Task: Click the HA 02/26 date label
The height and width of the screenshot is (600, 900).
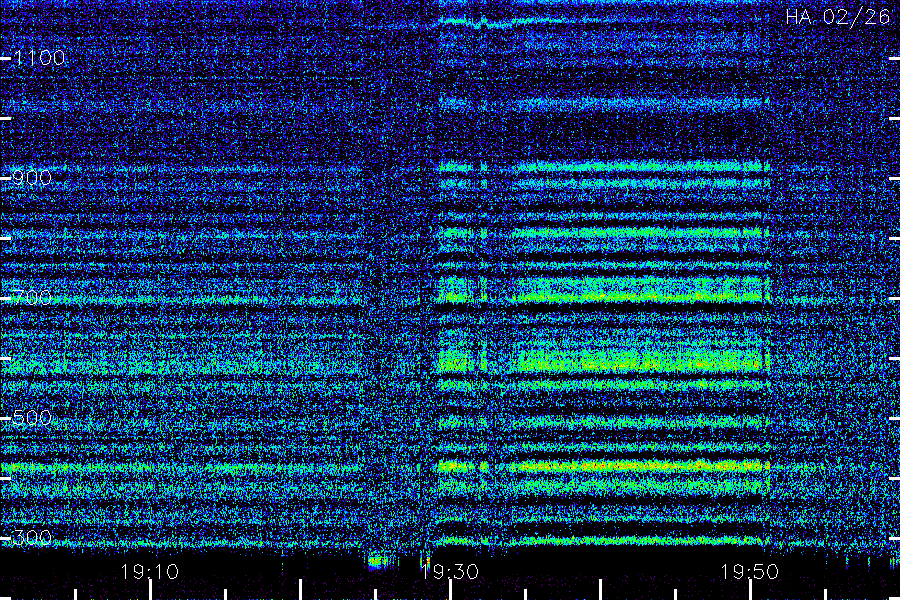Action: coord(838,17)
